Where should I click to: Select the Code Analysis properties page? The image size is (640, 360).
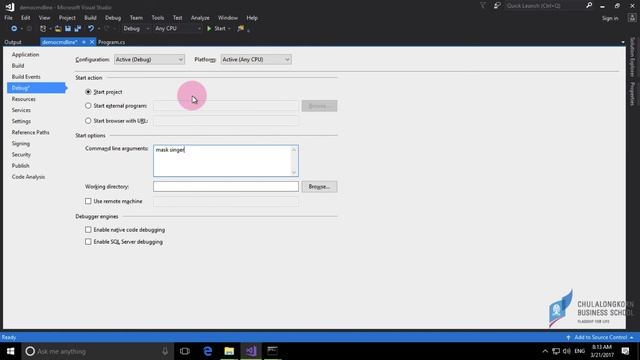28,177
